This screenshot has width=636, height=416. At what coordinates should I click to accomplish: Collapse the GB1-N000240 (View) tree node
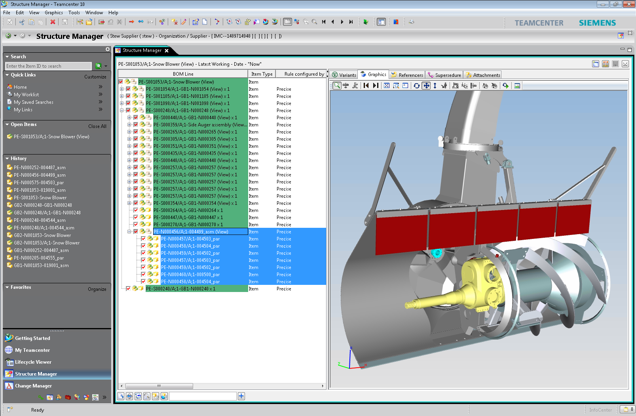tap(122, 110)
